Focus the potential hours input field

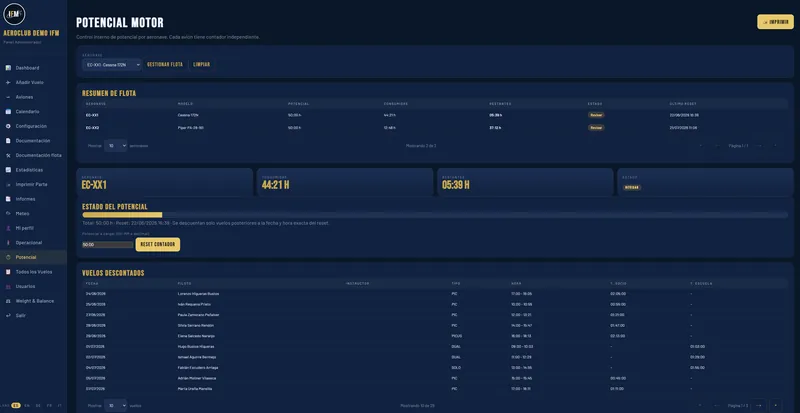click(108, 245)
